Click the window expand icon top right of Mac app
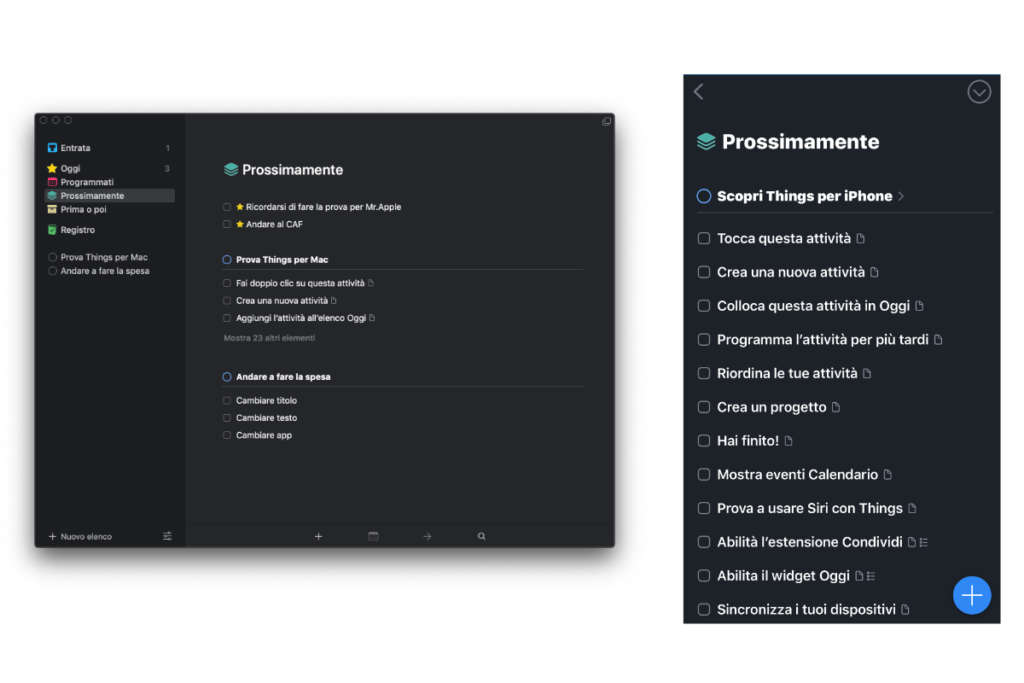1024x683 pixels. pyautogui.click(x=606, y=121)
